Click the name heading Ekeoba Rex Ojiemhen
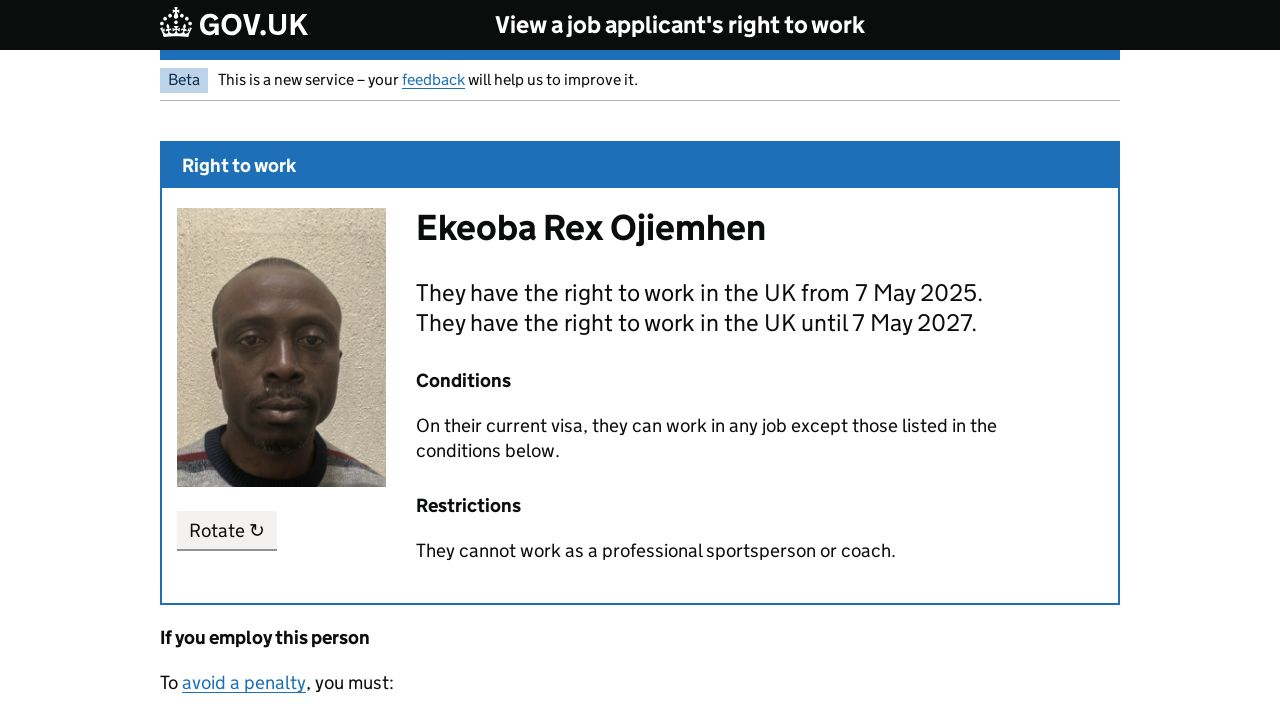 tap(590, 228)
